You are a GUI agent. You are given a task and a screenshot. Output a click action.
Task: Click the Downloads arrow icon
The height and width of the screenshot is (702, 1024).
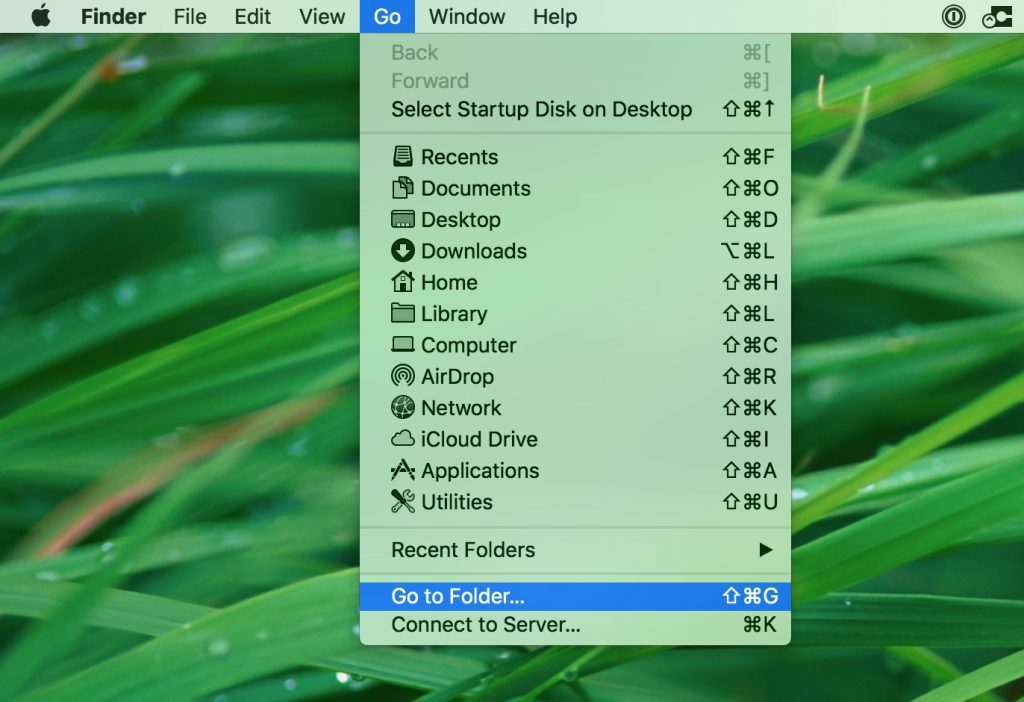pos(402,251)
